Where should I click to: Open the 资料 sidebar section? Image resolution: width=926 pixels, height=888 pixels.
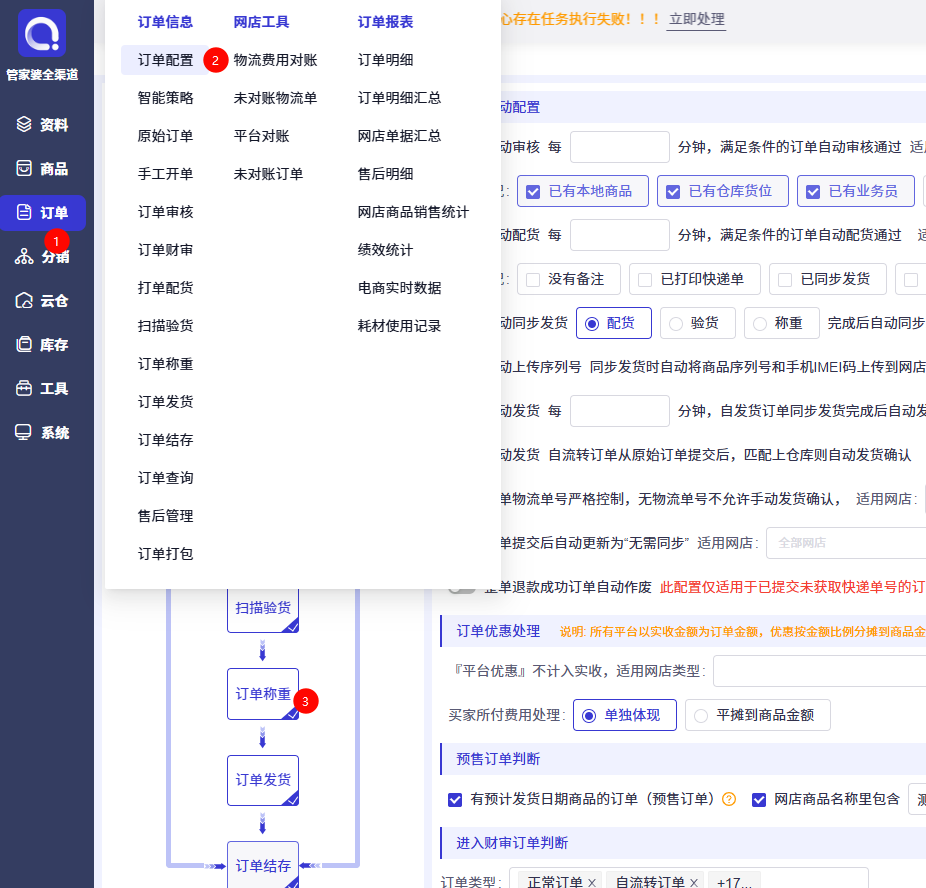(43, 125)
